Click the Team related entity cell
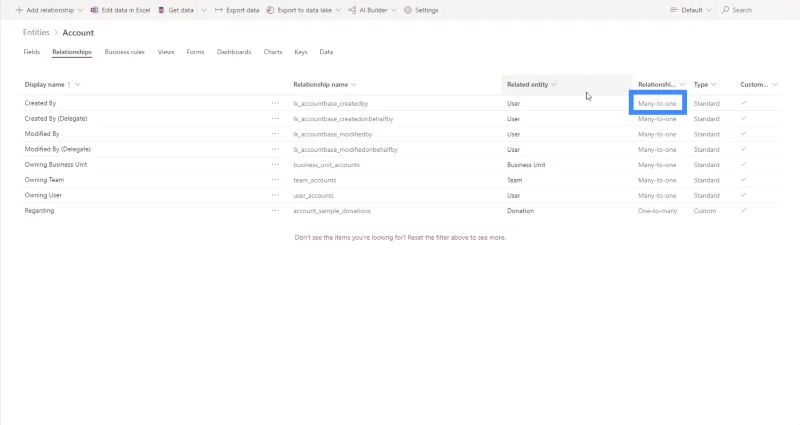The width and height of the screenshot is (800, 425). (x=514, y=180)
